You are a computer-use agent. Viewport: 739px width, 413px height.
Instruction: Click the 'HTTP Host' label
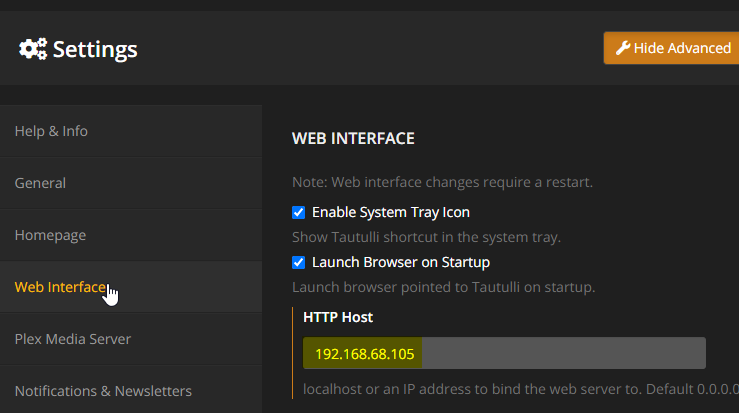point(338,317)
